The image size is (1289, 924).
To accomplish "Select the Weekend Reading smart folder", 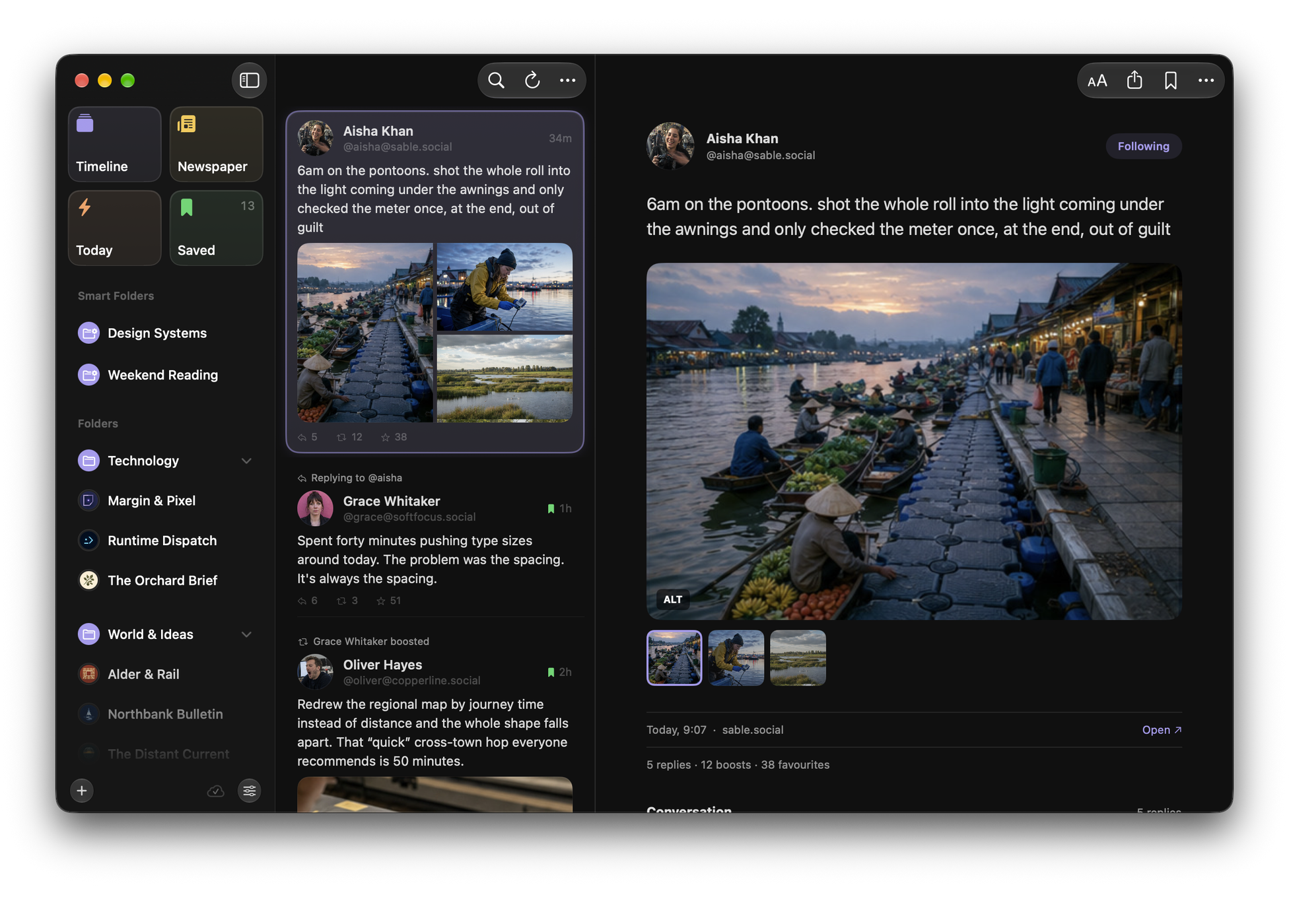I will pos(165,374).
